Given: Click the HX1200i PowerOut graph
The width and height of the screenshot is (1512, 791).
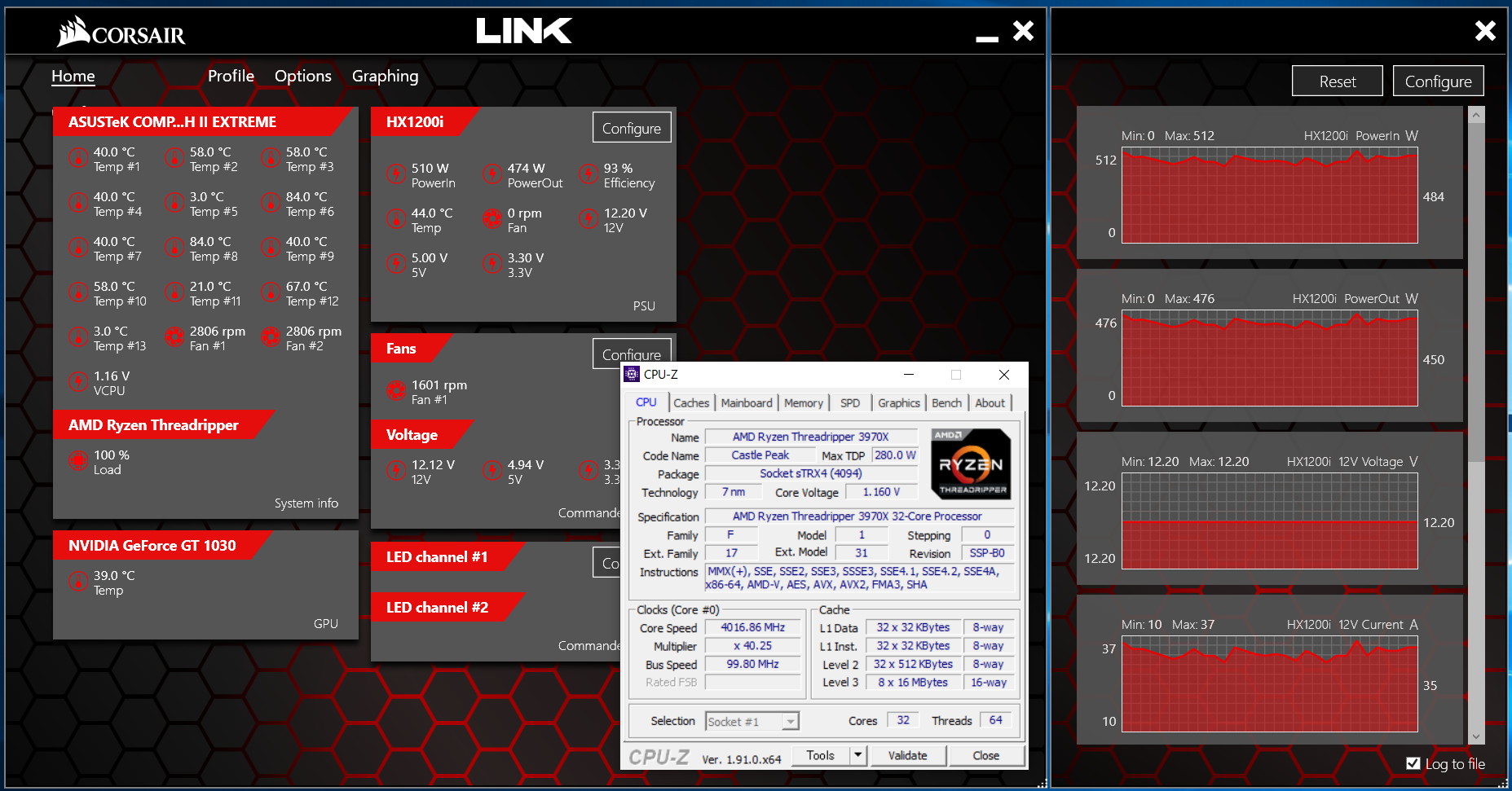Looking at the screenshot, I should 1270,358.
